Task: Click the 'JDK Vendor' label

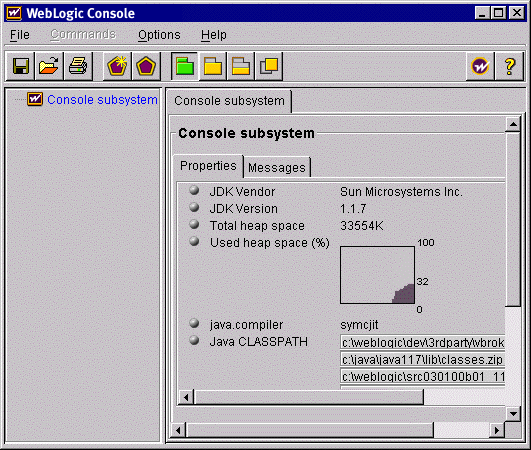Action: (x=242, y=192)
